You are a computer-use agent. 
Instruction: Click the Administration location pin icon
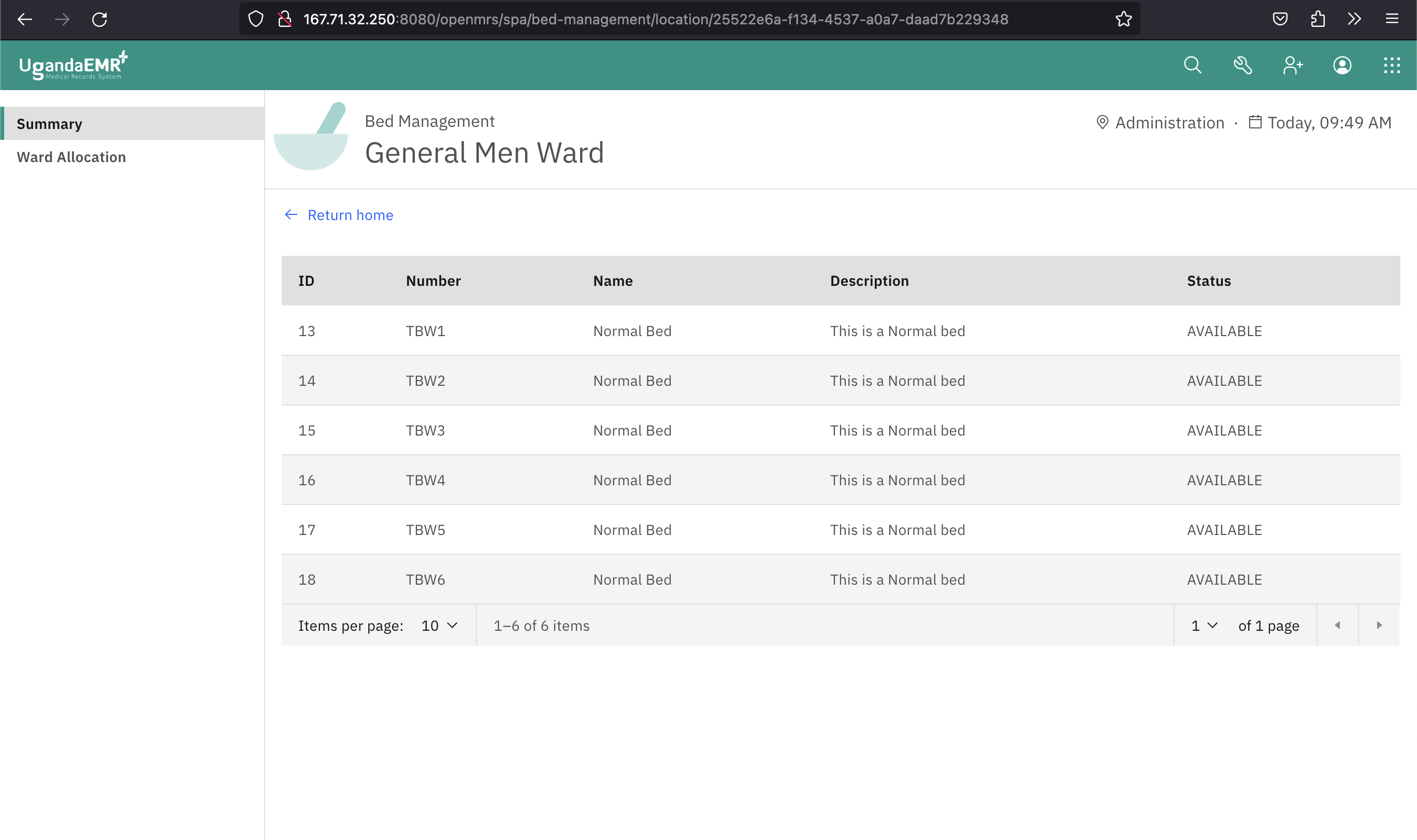click(x=1102, y=122)
